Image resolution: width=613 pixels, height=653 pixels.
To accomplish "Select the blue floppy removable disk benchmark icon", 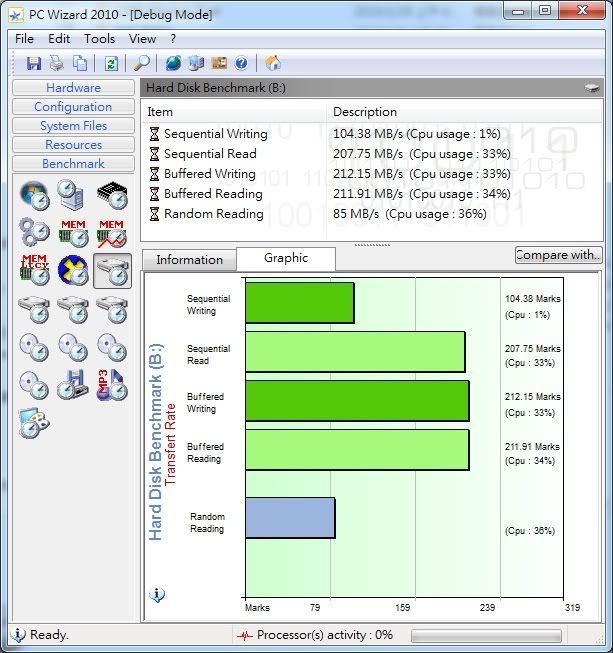I will coord(72,385).
